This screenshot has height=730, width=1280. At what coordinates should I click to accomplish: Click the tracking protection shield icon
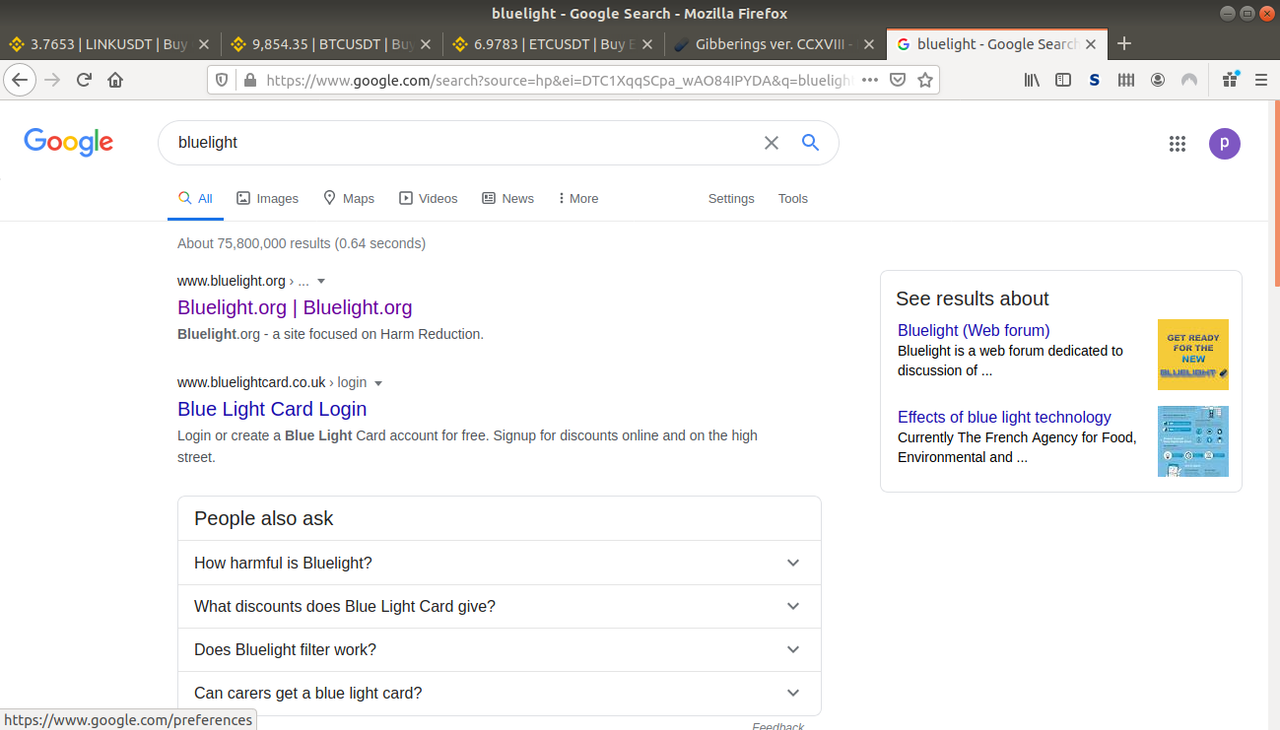click(222, 80)
